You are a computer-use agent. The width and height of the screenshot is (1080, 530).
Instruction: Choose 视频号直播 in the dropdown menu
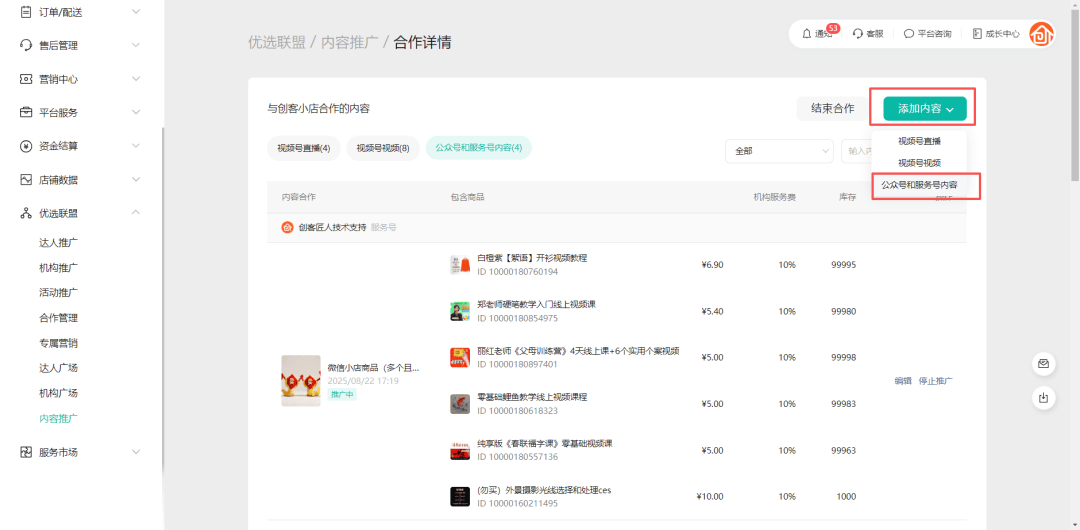click(x=919, y=141)
